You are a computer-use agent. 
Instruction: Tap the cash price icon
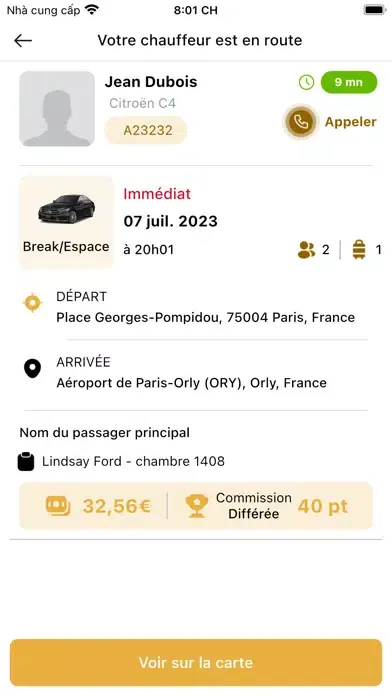coord(58,506)
